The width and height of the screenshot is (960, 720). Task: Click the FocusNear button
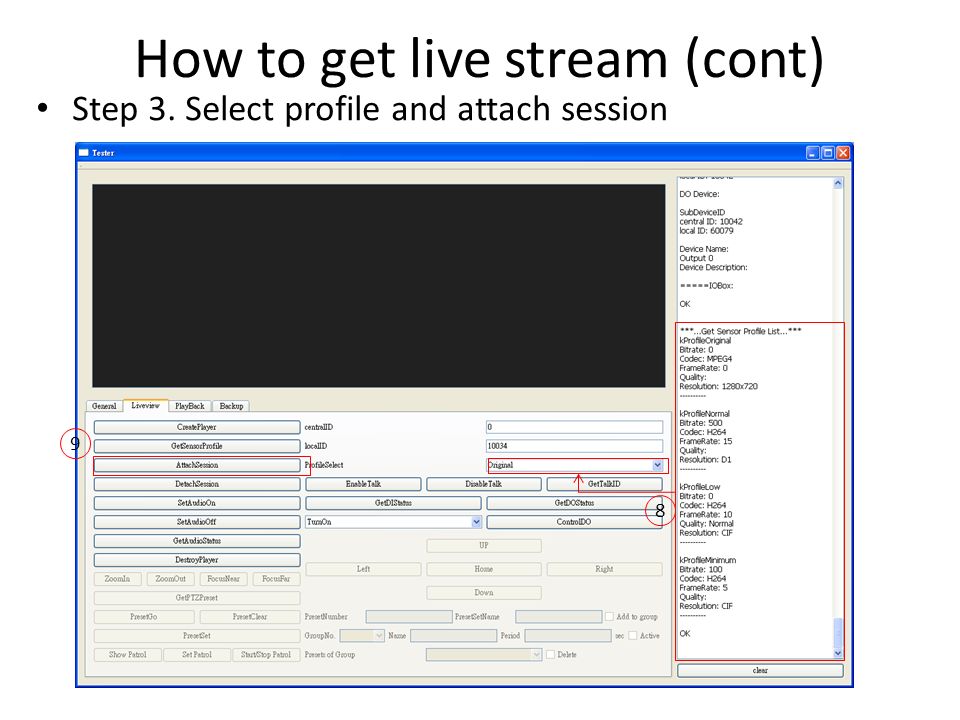(x=223, y=579)
